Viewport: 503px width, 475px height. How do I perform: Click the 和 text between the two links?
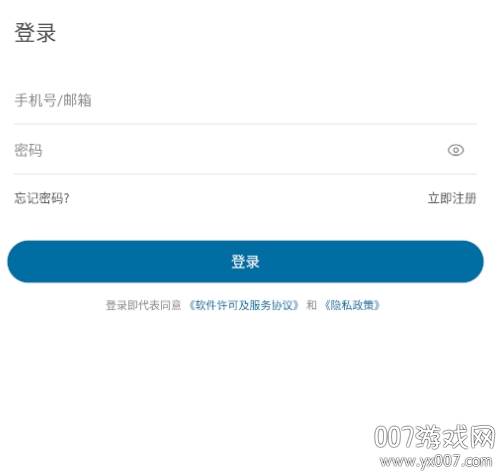pos(311,305)
